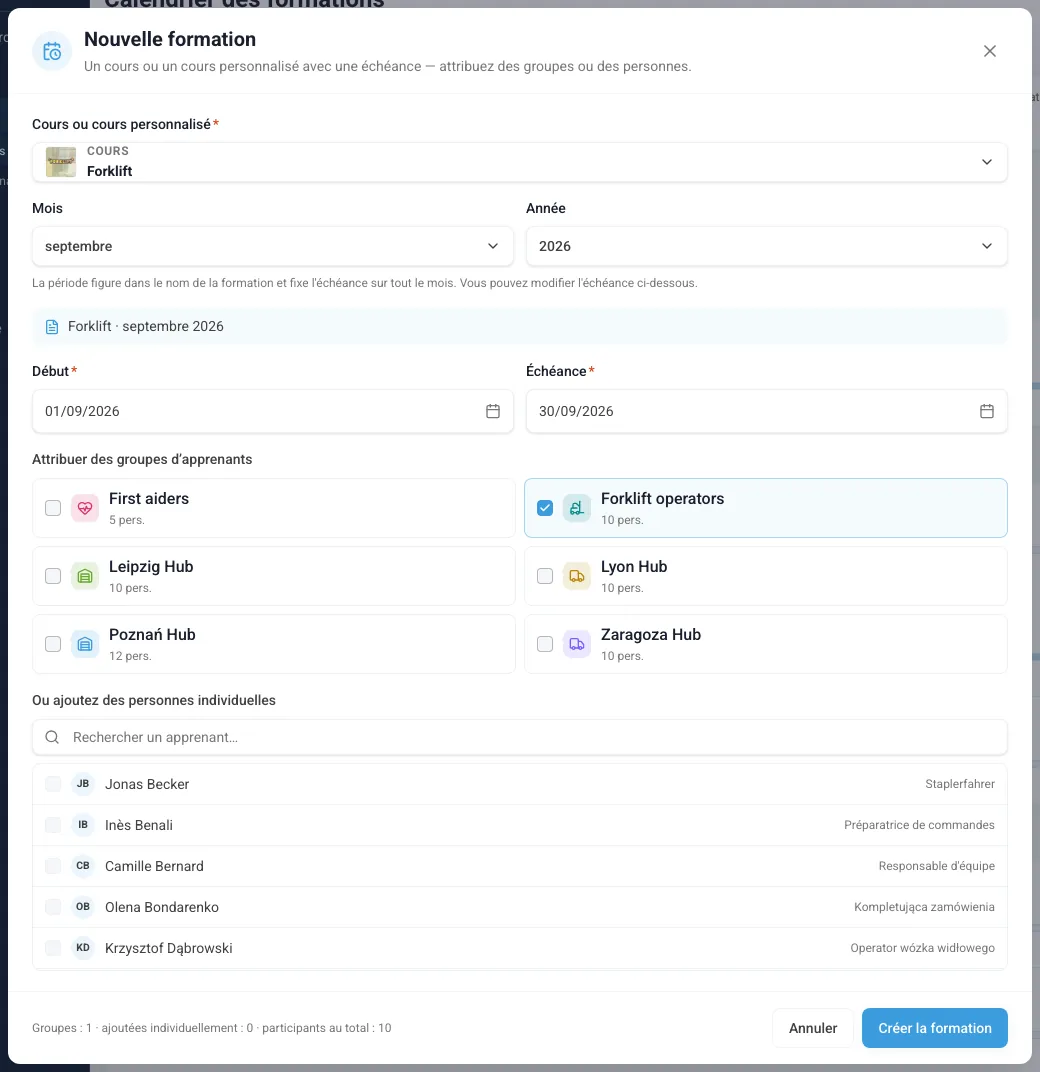
Task: Click the search magnifier icon in learner search
Action: (52, 737)
